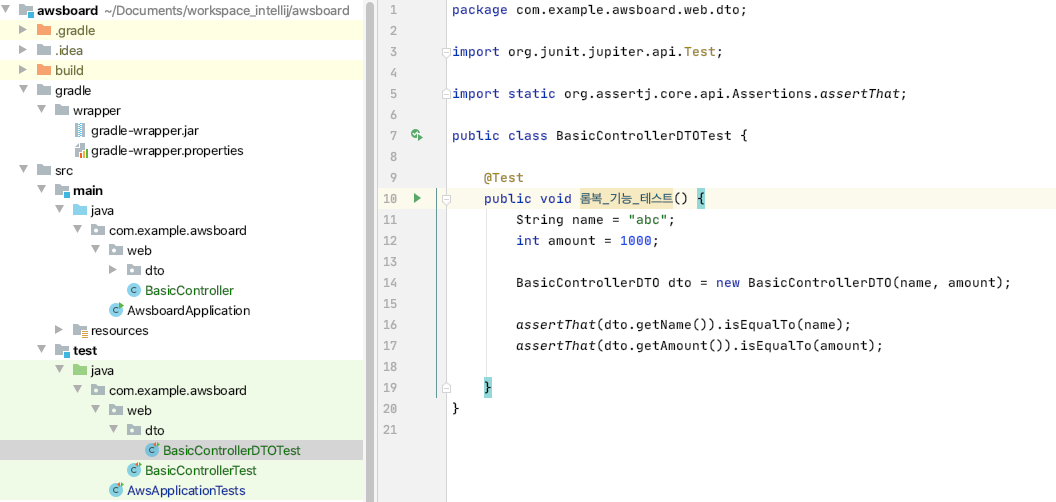
Task: Click the run test gutter icon beside the test method
Action: pos(417,199)
